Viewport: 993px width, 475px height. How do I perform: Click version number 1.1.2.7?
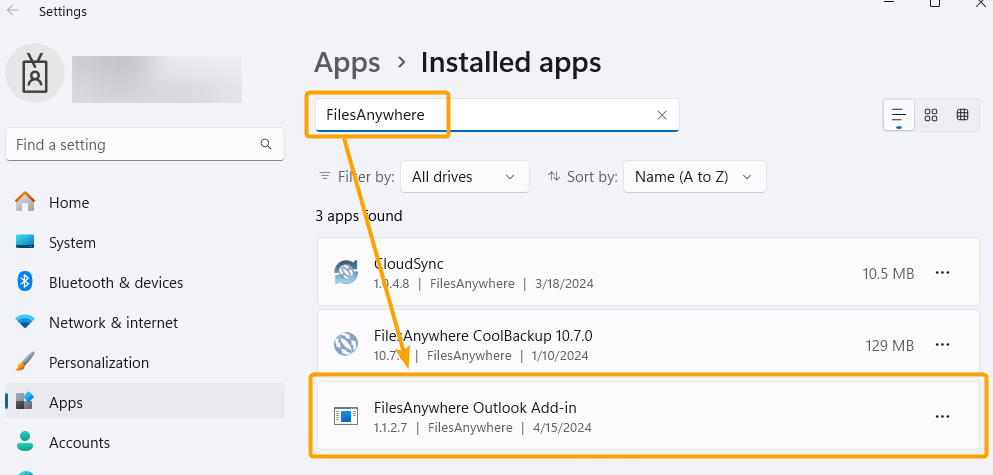pos(391,428)
